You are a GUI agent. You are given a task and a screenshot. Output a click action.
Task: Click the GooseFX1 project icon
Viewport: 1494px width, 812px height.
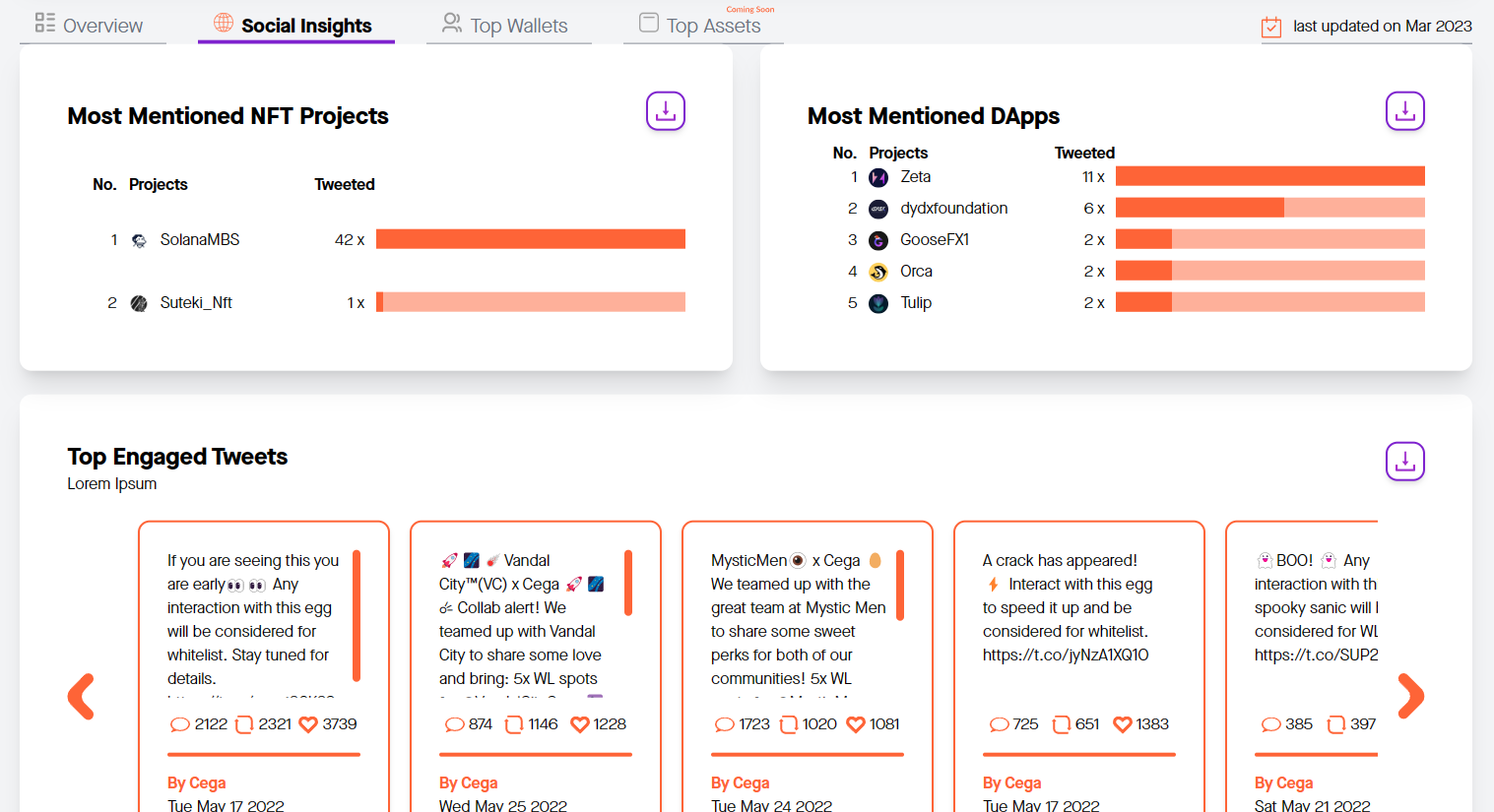tap(878, 240)
